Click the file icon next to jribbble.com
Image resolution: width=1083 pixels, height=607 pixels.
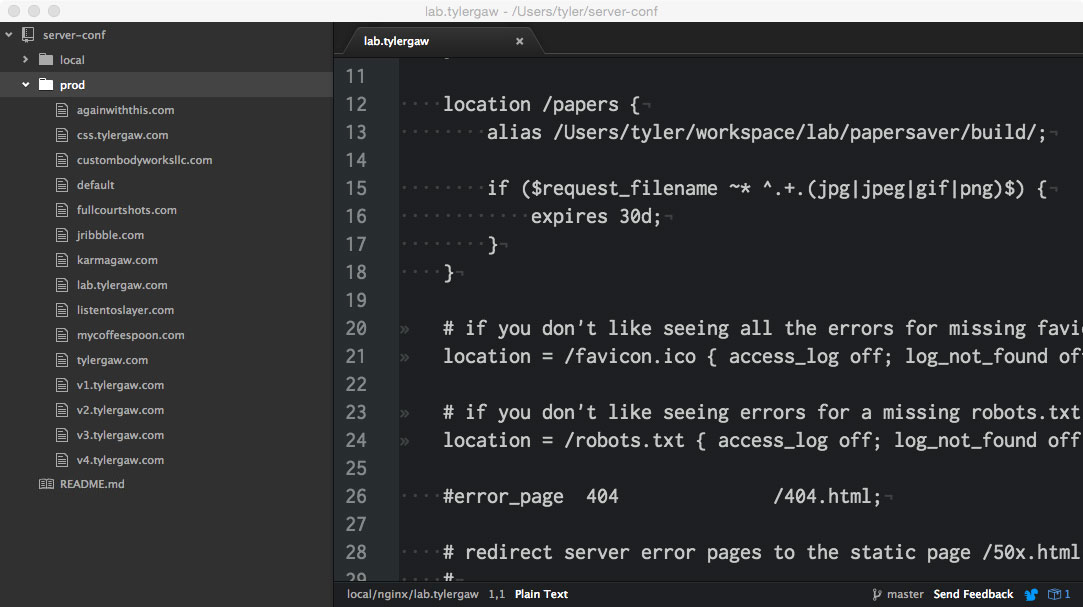point(62,234)
